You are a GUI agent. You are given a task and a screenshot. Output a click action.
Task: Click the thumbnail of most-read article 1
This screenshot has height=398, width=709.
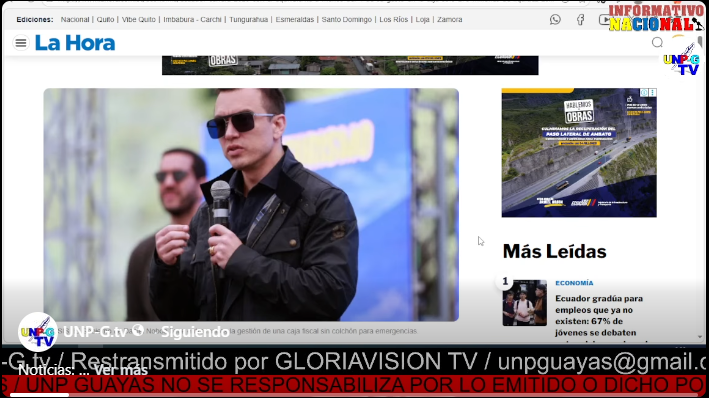pos(525,303)
